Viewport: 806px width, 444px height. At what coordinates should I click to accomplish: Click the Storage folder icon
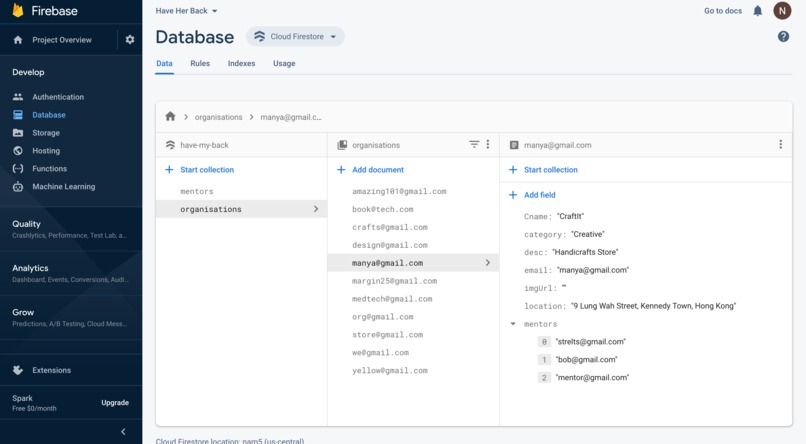tap(18, 133)
